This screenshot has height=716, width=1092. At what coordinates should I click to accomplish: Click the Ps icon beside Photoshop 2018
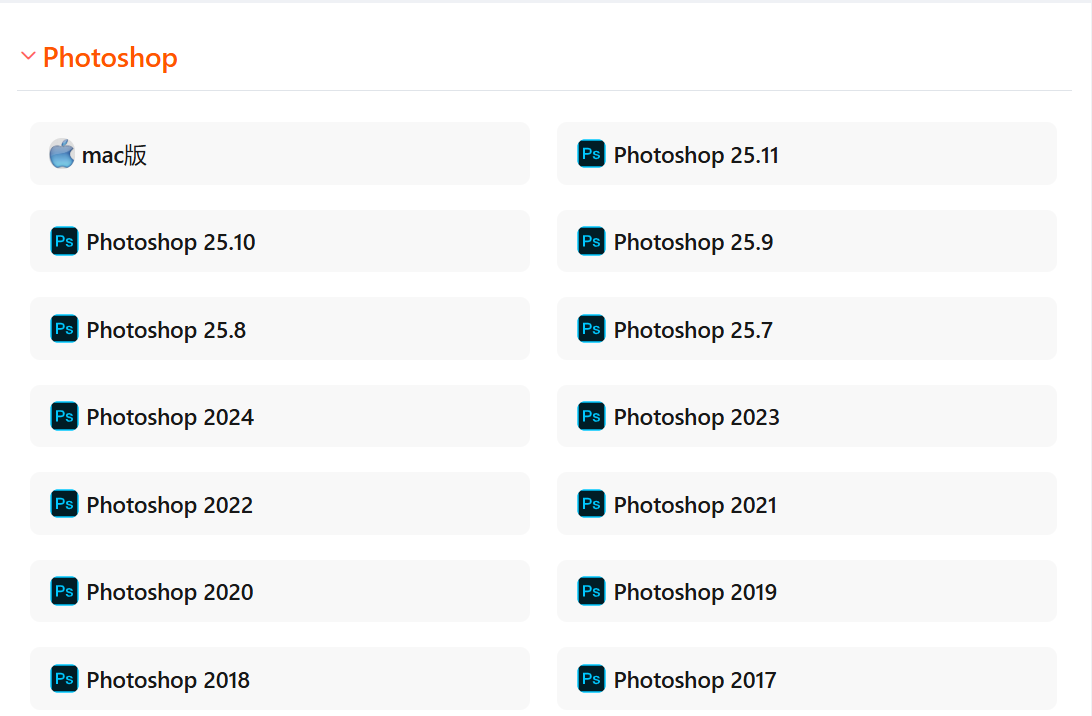(x=64, y=679)
